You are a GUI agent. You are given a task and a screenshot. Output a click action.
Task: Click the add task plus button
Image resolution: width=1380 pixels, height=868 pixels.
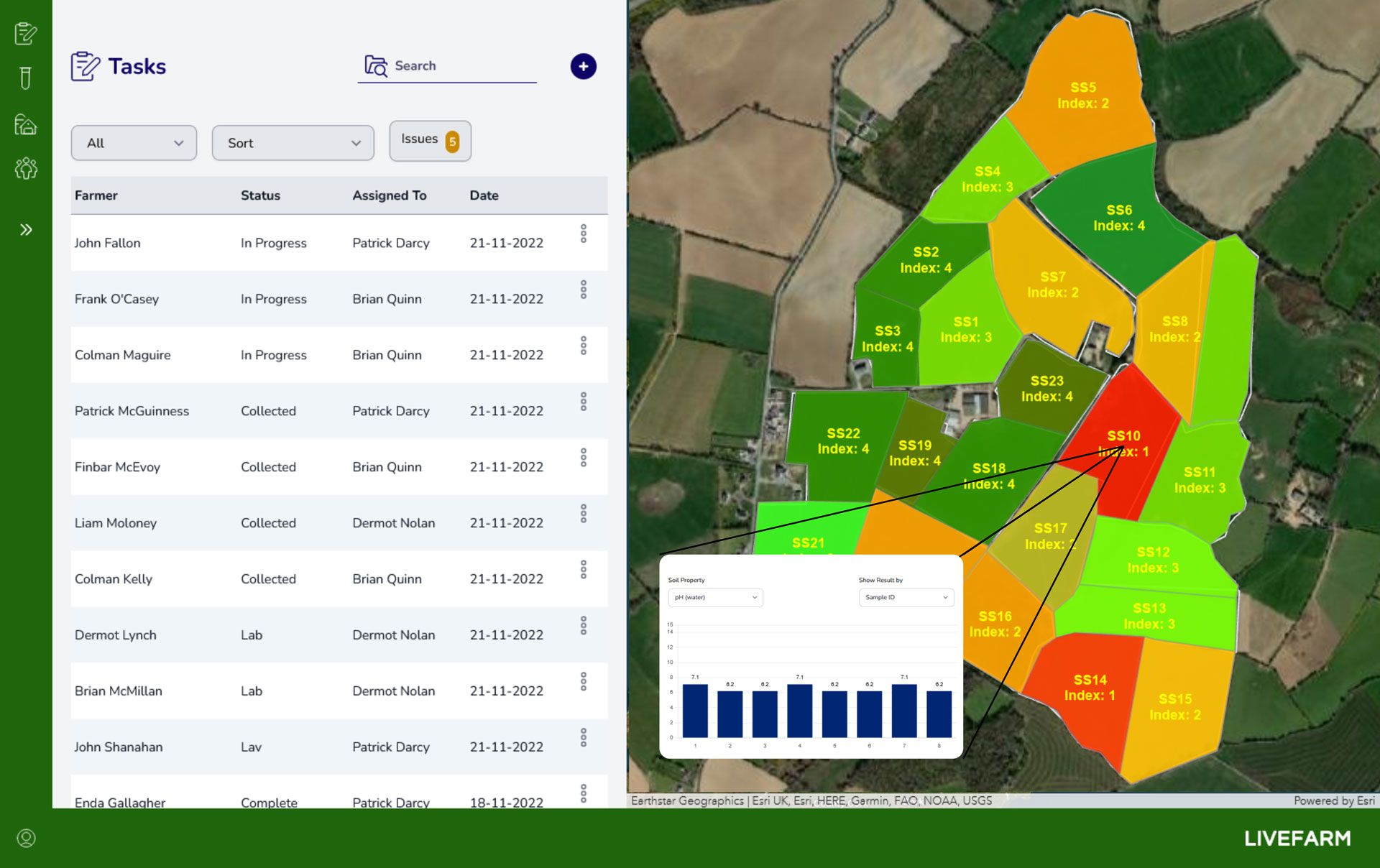pyautogui.click(x=583, y=66)
